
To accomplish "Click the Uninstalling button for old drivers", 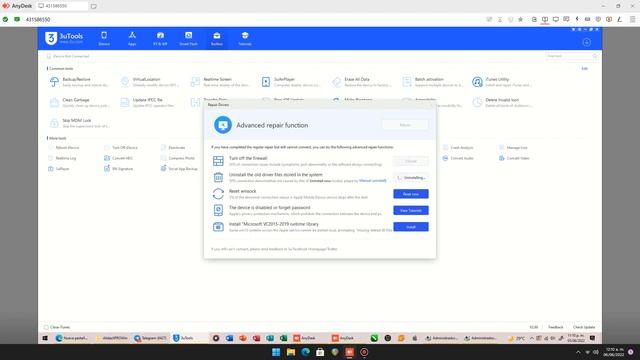I will pos(411,178).
